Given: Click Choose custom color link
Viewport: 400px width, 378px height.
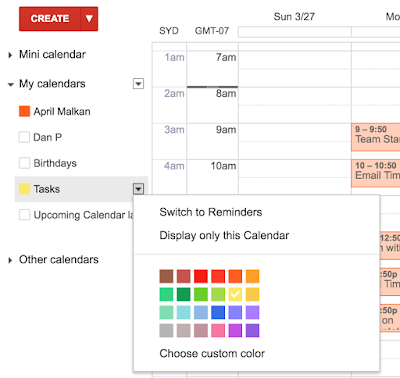Looking at the screenshot, I should click(x=212, y=353).
